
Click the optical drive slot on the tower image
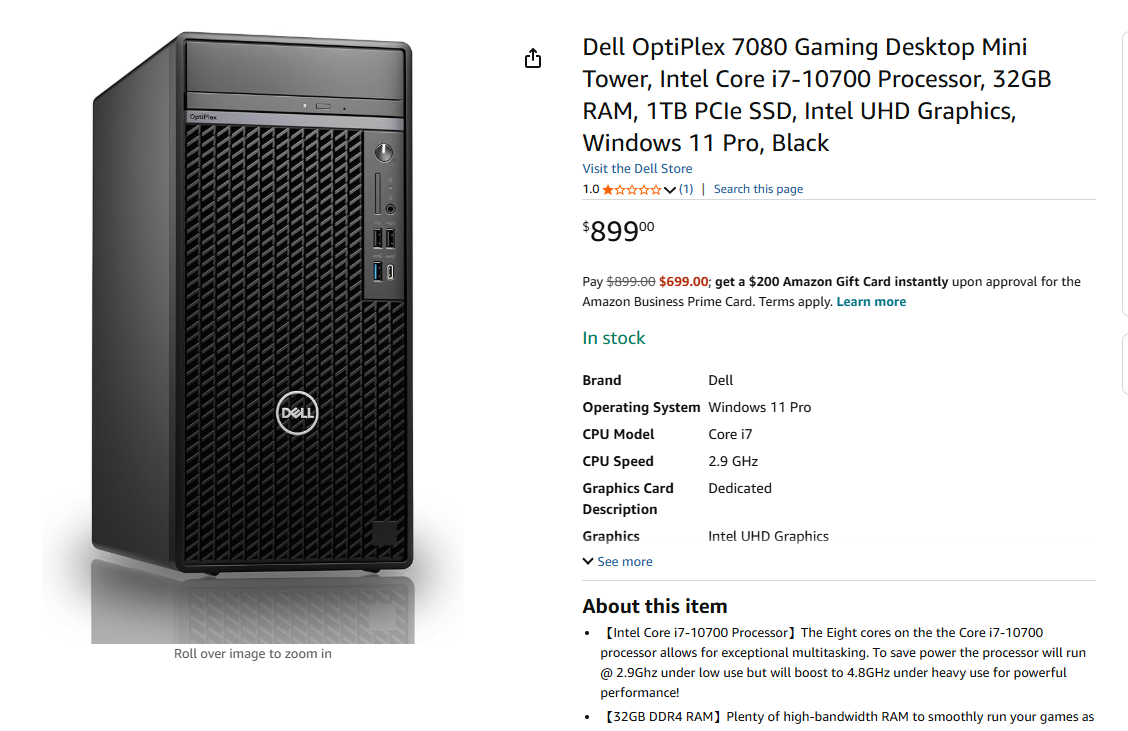tap(295, 102)
